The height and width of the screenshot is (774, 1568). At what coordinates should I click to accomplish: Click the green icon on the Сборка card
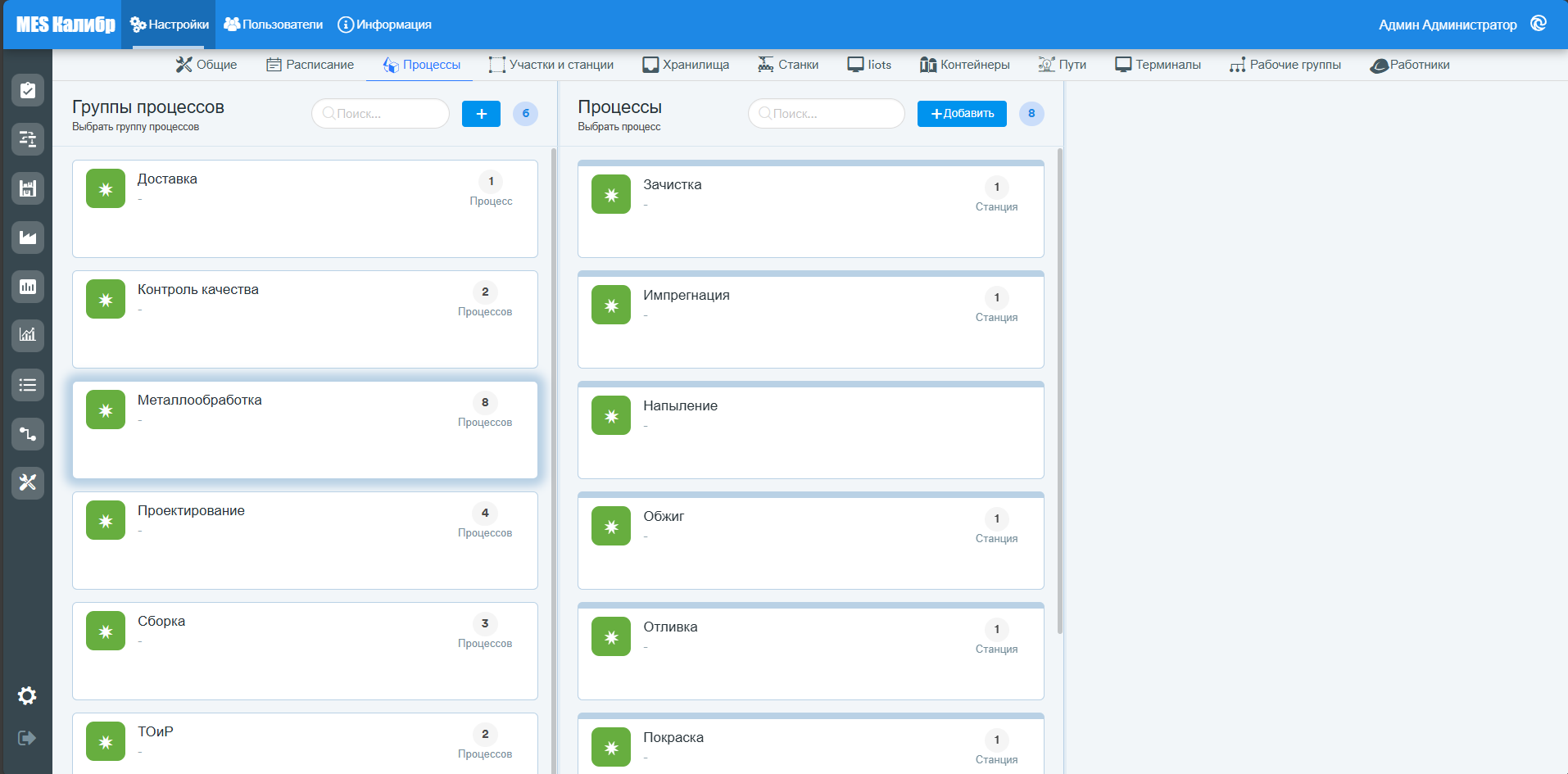[106, 631]
